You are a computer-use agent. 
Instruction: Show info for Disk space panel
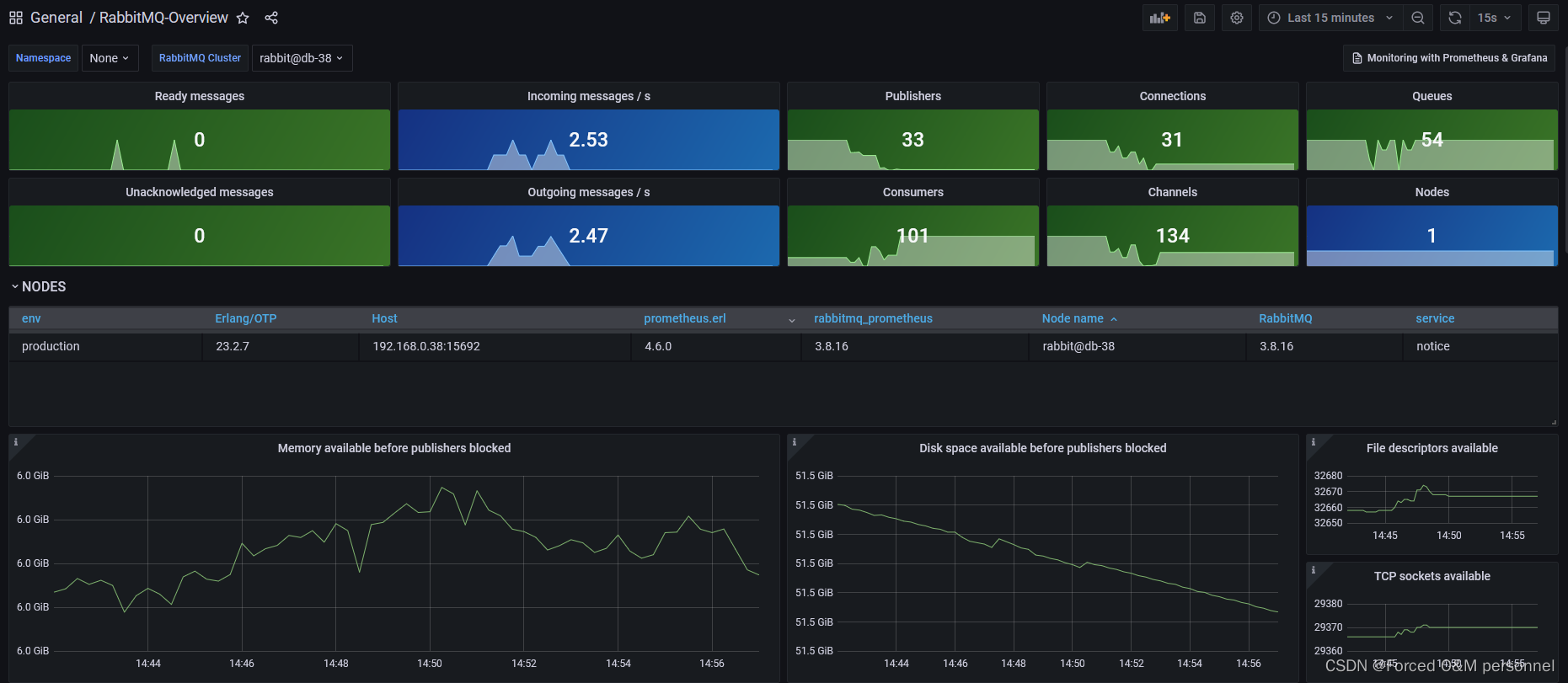pos(795,442)
